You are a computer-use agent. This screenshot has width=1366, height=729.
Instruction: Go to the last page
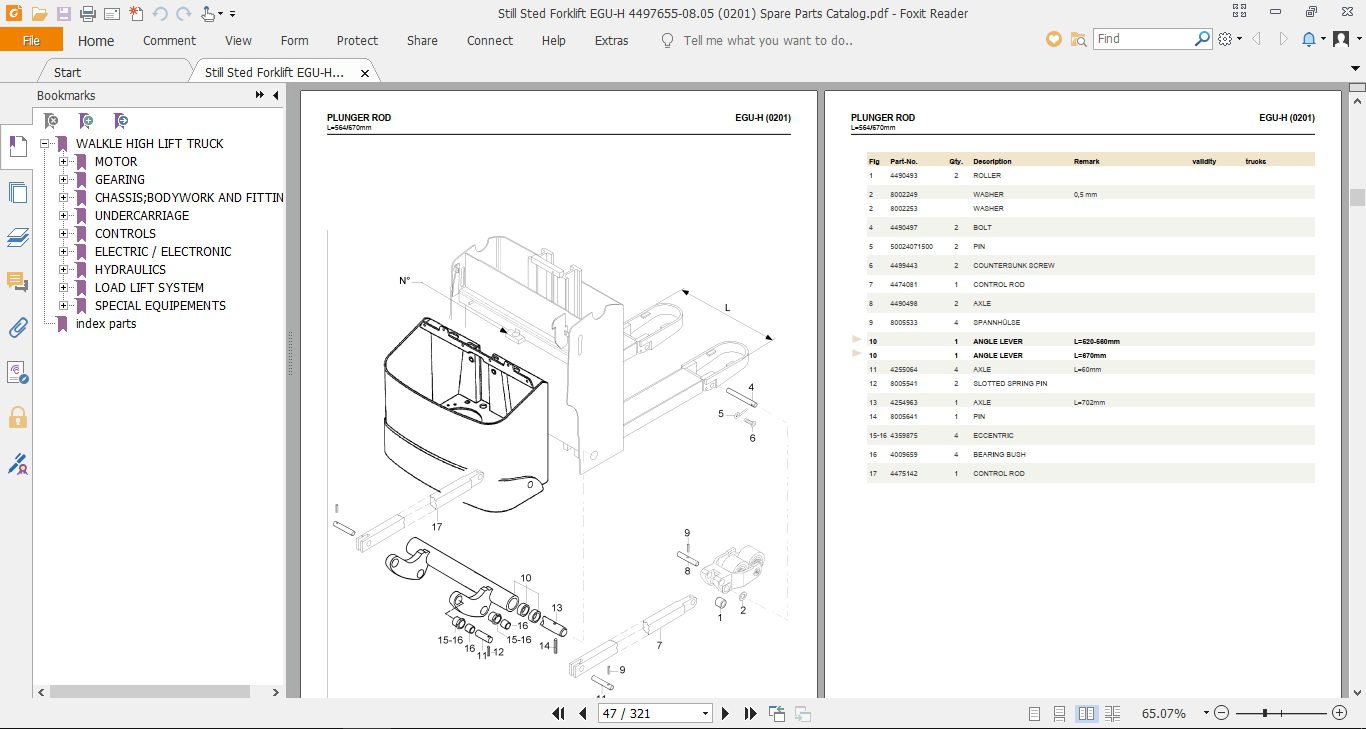[751, 714]
